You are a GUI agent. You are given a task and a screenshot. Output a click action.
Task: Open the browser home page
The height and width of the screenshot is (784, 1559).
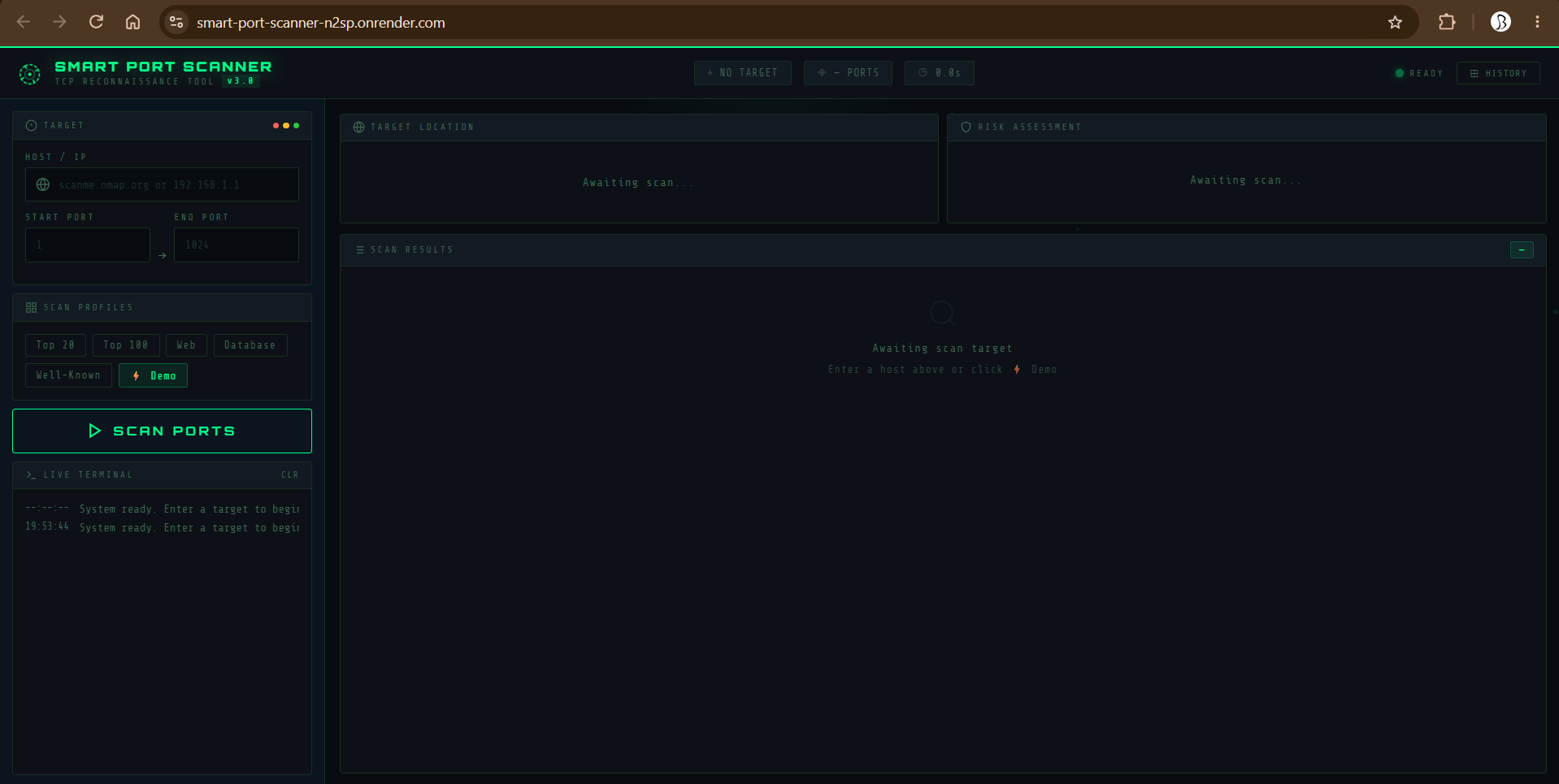(132, 22)
